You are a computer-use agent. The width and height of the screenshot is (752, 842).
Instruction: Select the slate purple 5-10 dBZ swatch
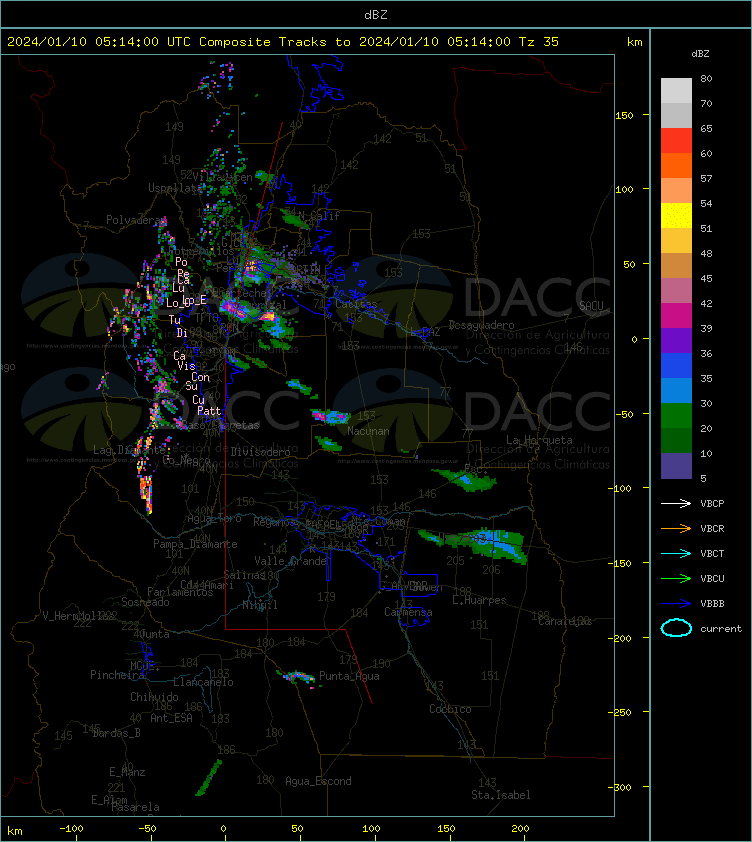pos(676,466)
